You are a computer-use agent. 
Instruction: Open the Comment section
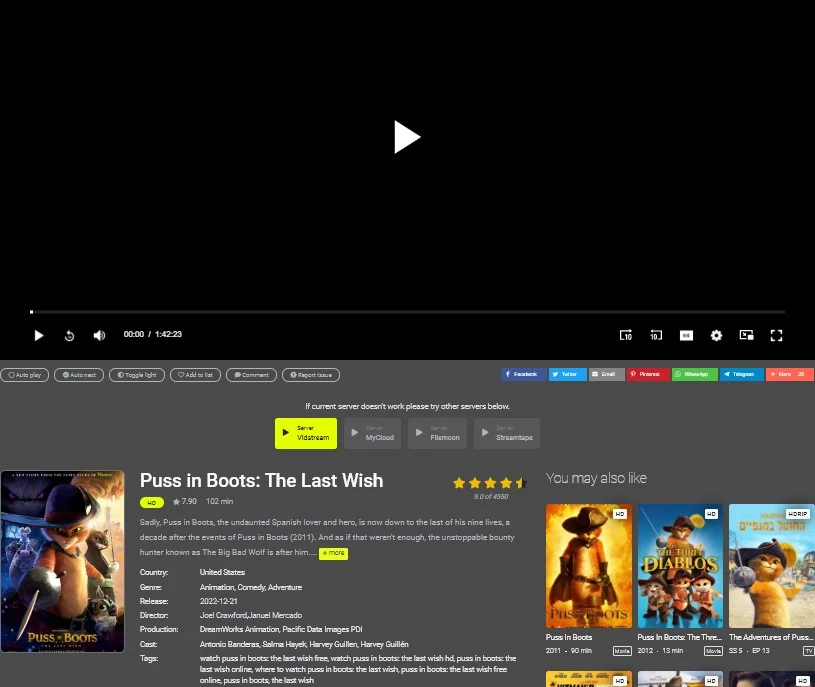[x=251, y=375]
